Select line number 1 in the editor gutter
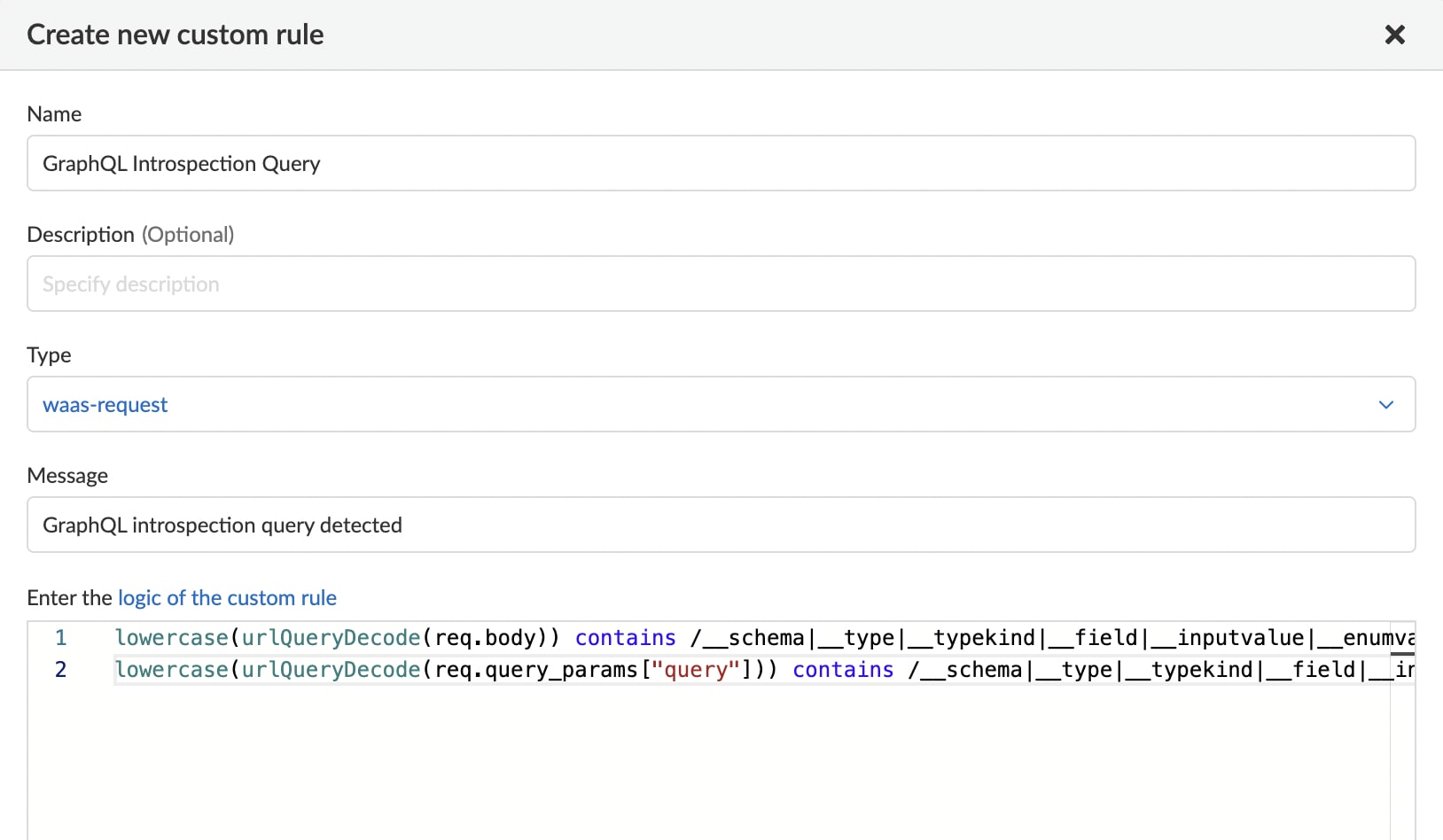The width and height of the screenshot is (1443, 840). pos(60,638)
